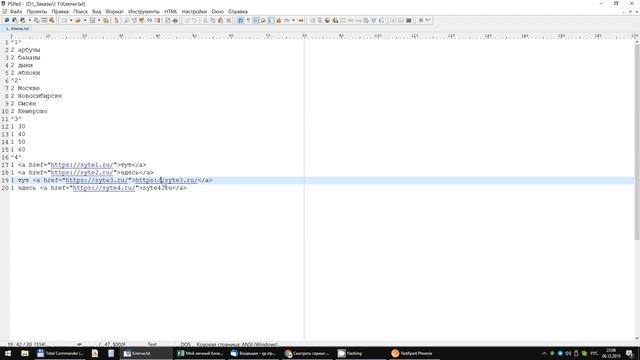This screenshot has height=360, width=640.
Task: Click the Open file folder icon
Action: tap(78, 20)
